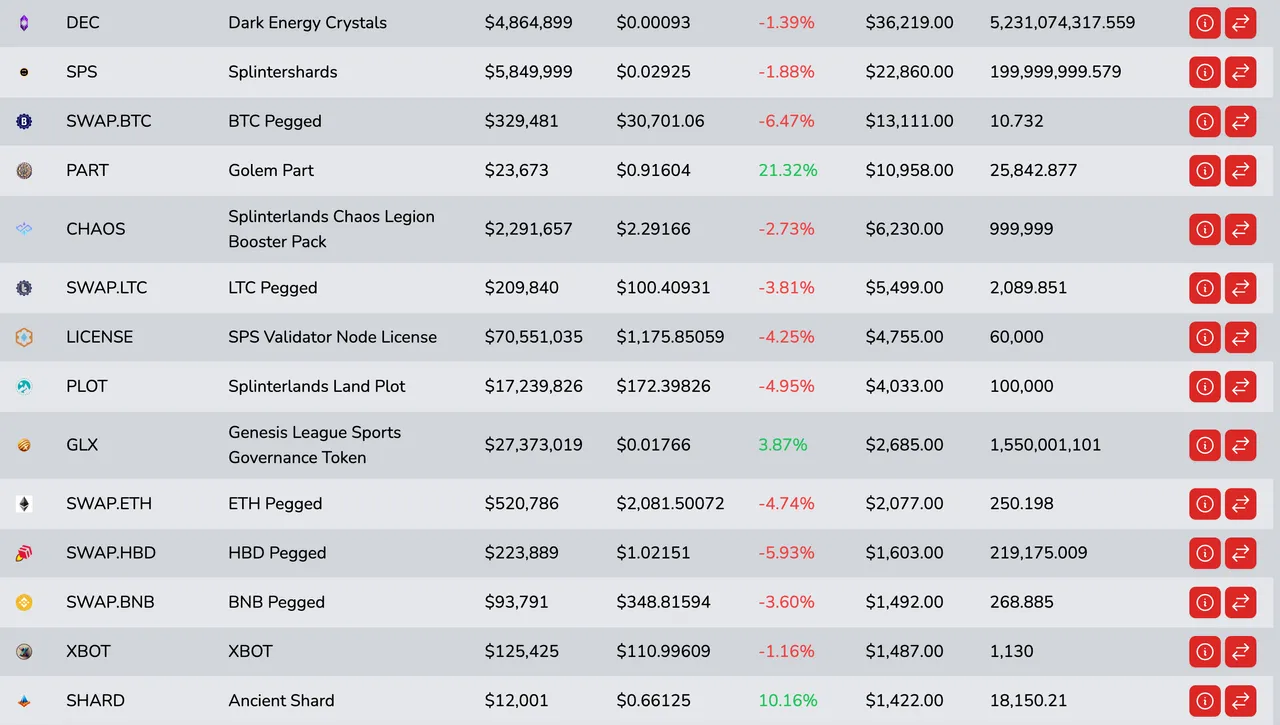Click the 1,550,001,101 supply value
Viewport: 1280px width, 725px height.
[1046, 445]
